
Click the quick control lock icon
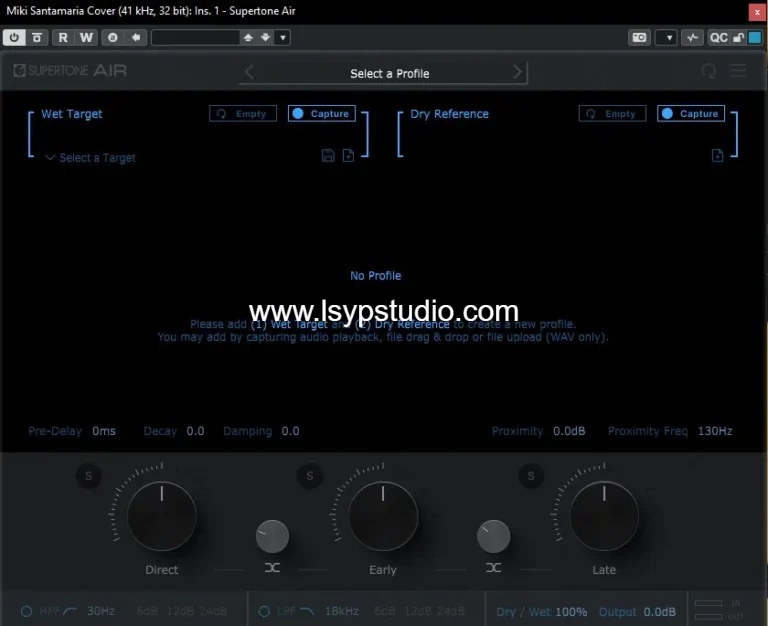(x=738, y=37)
